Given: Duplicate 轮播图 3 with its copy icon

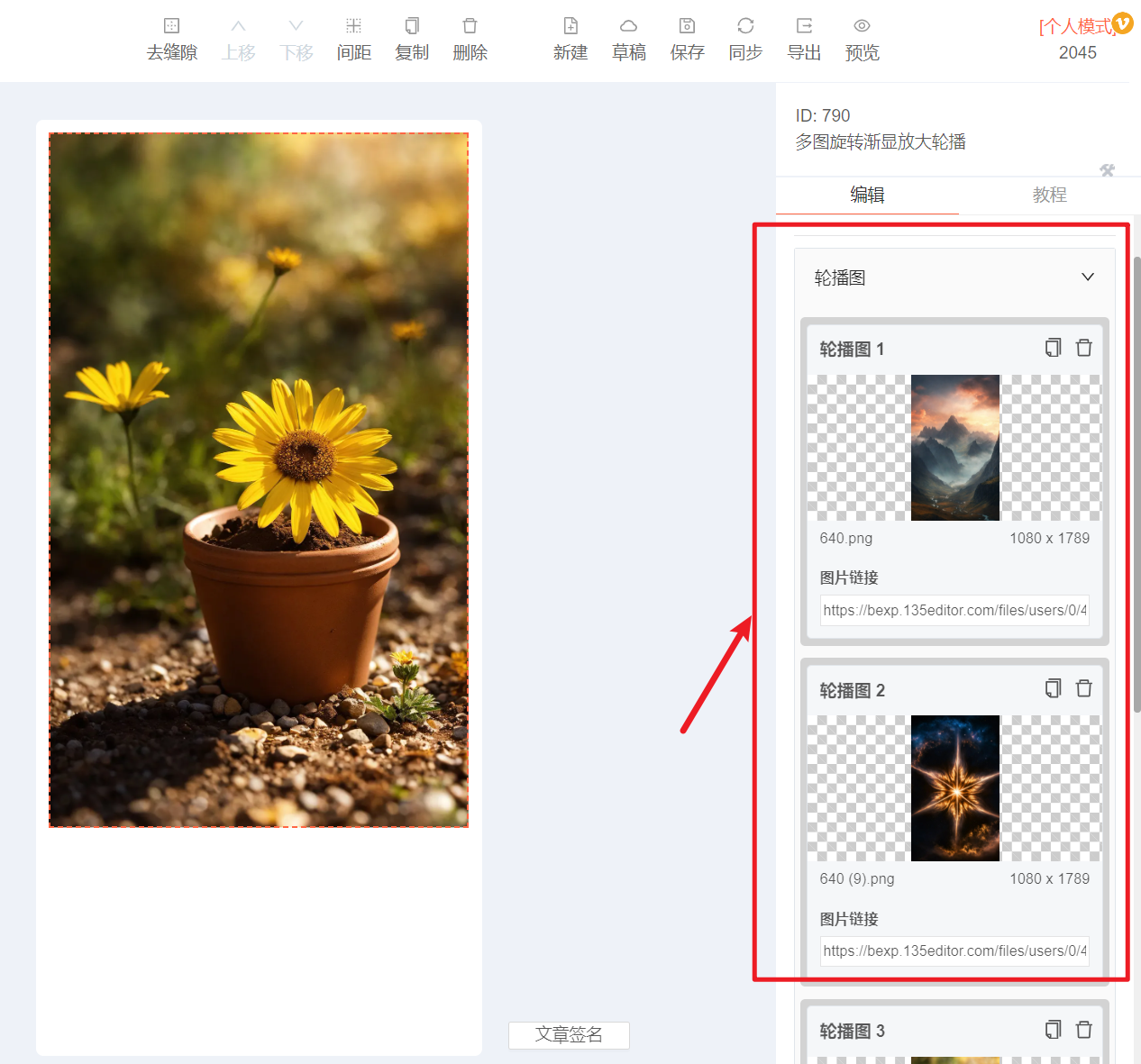Looking at the screenshot, I should [x=1053, y=1029].
